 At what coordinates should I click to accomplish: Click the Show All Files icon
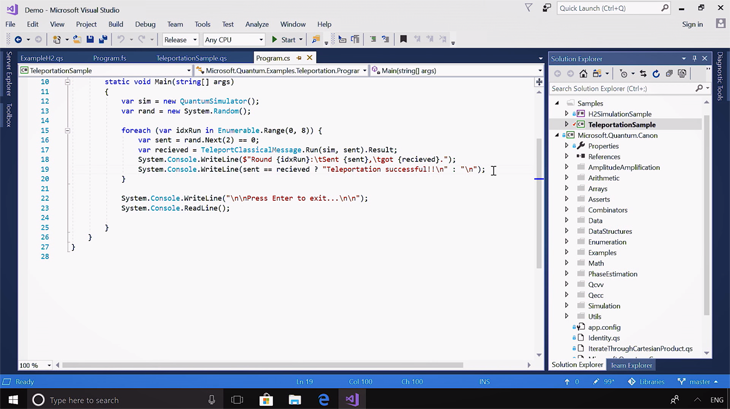pos(682,74)
